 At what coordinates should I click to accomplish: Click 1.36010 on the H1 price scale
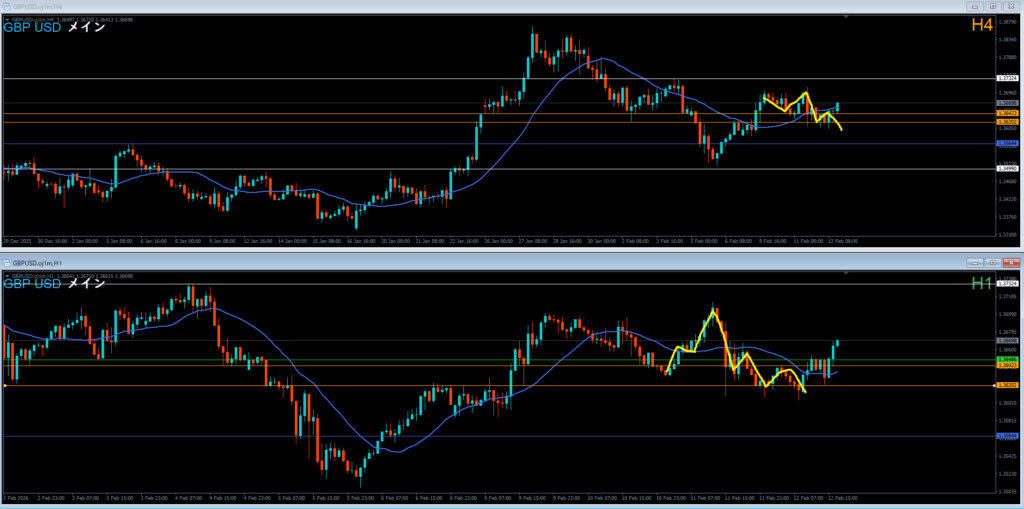(x=1007, y=403)
